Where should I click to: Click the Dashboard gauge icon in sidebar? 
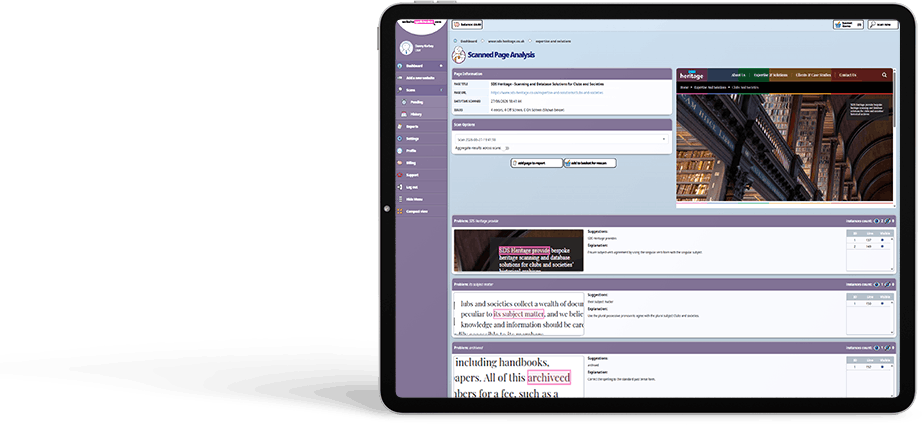pos(400,66)
